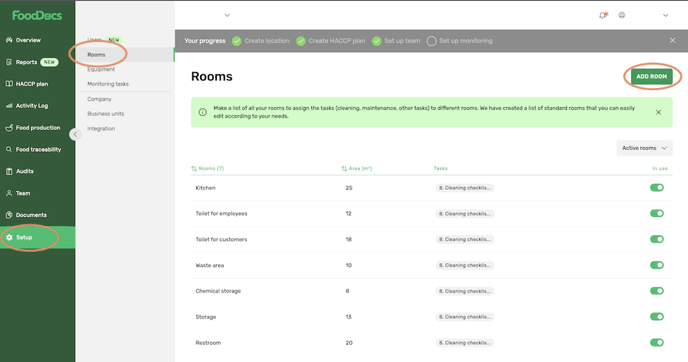Click Set up team checkmark step

[x=376, y=41]
